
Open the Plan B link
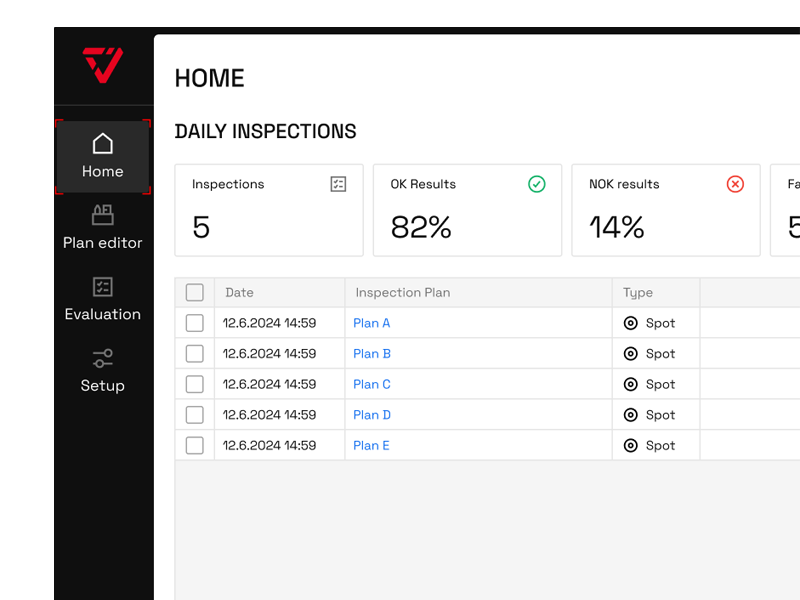click(x=372, y=354)
